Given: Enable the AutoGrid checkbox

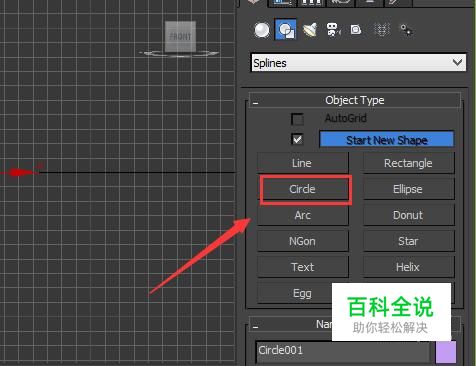Looking at the screenshot, I should (297, 119).
